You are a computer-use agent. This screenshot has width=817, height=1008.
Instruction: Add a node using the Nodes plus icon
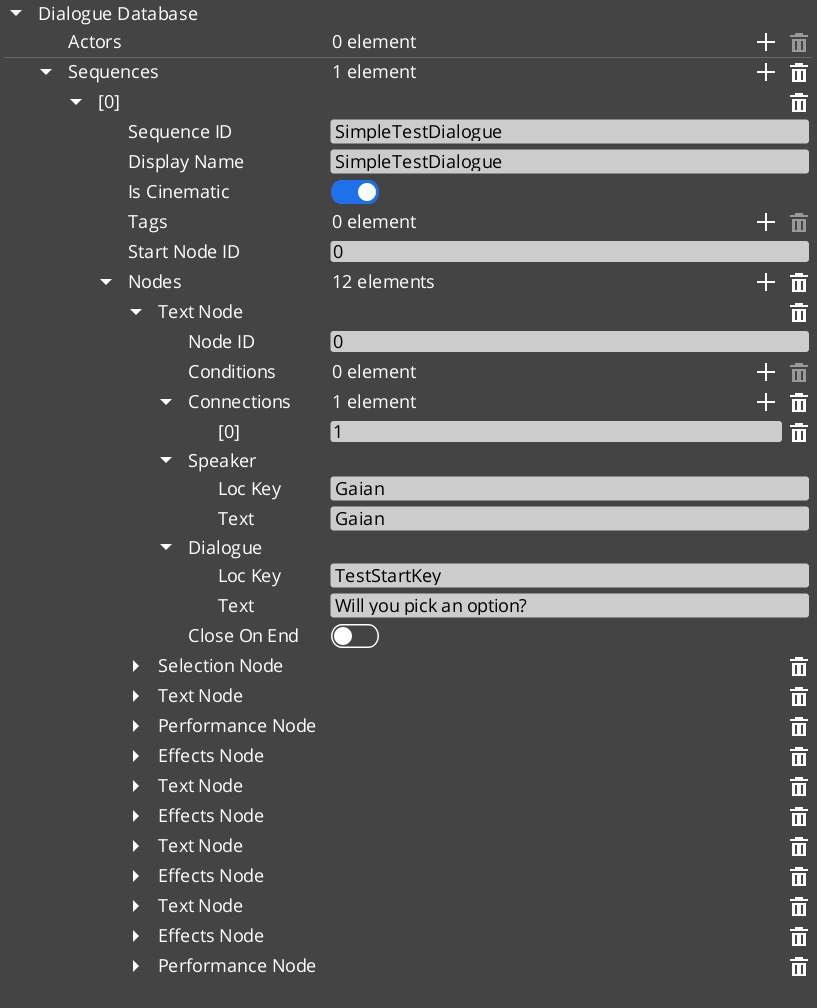pos(766,282)
